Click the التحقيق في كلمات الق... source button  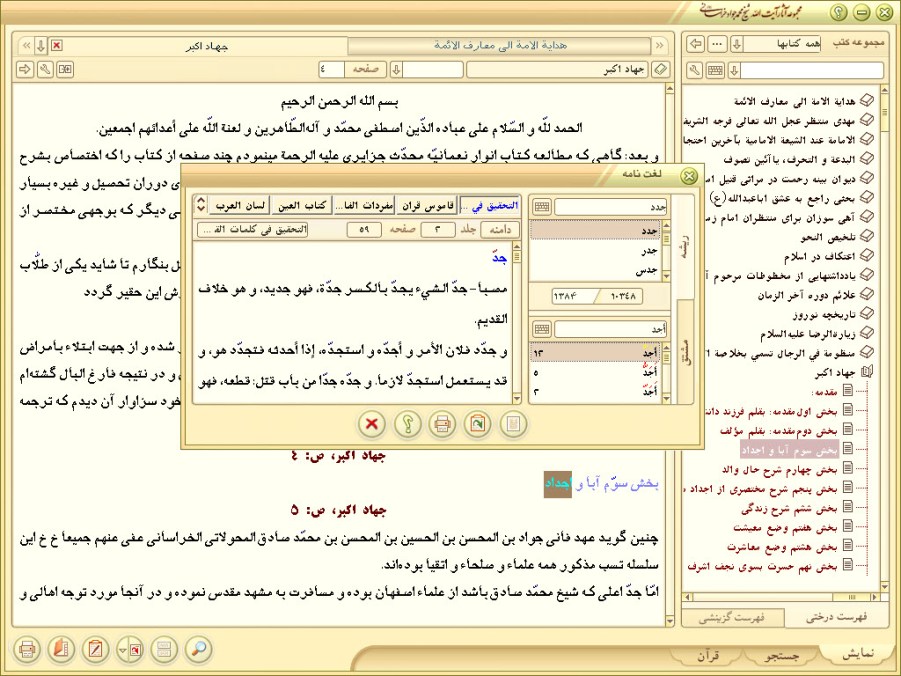point(252,229)
